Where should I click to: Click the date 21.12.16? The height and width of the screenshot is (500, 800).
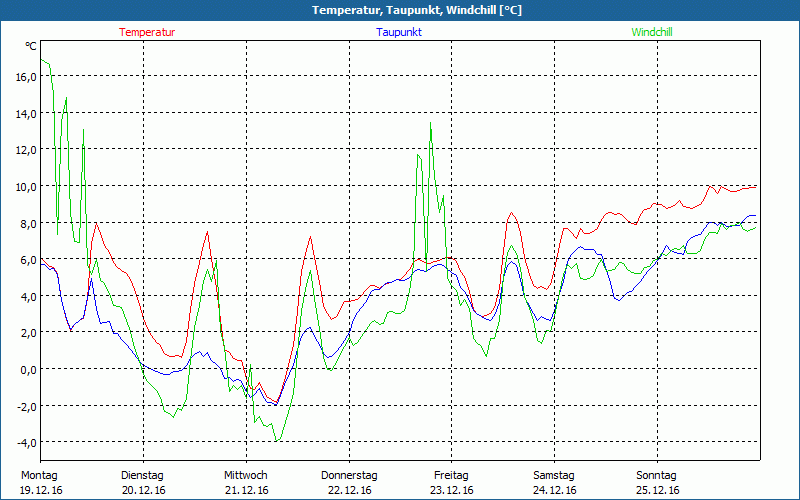[x=247, y=490]
